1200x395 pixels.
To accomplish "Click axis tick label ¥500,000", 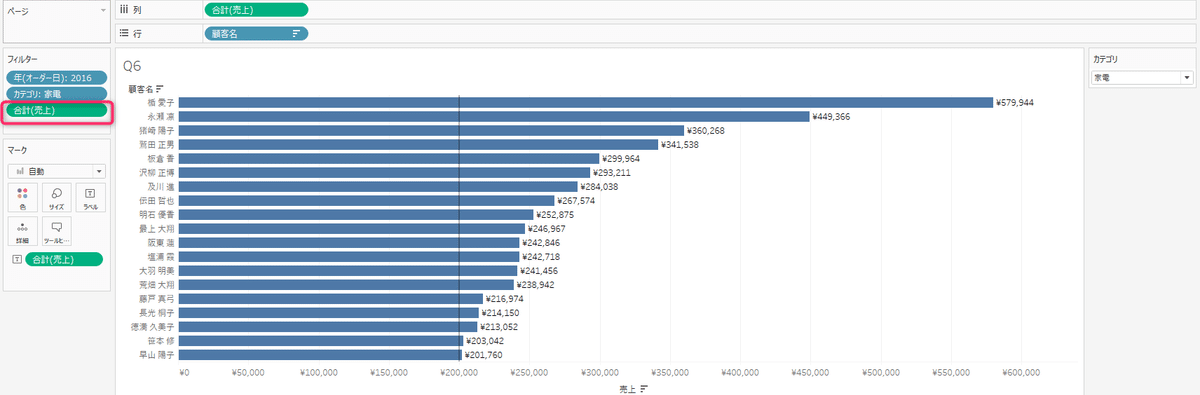I will pos(881,373).
